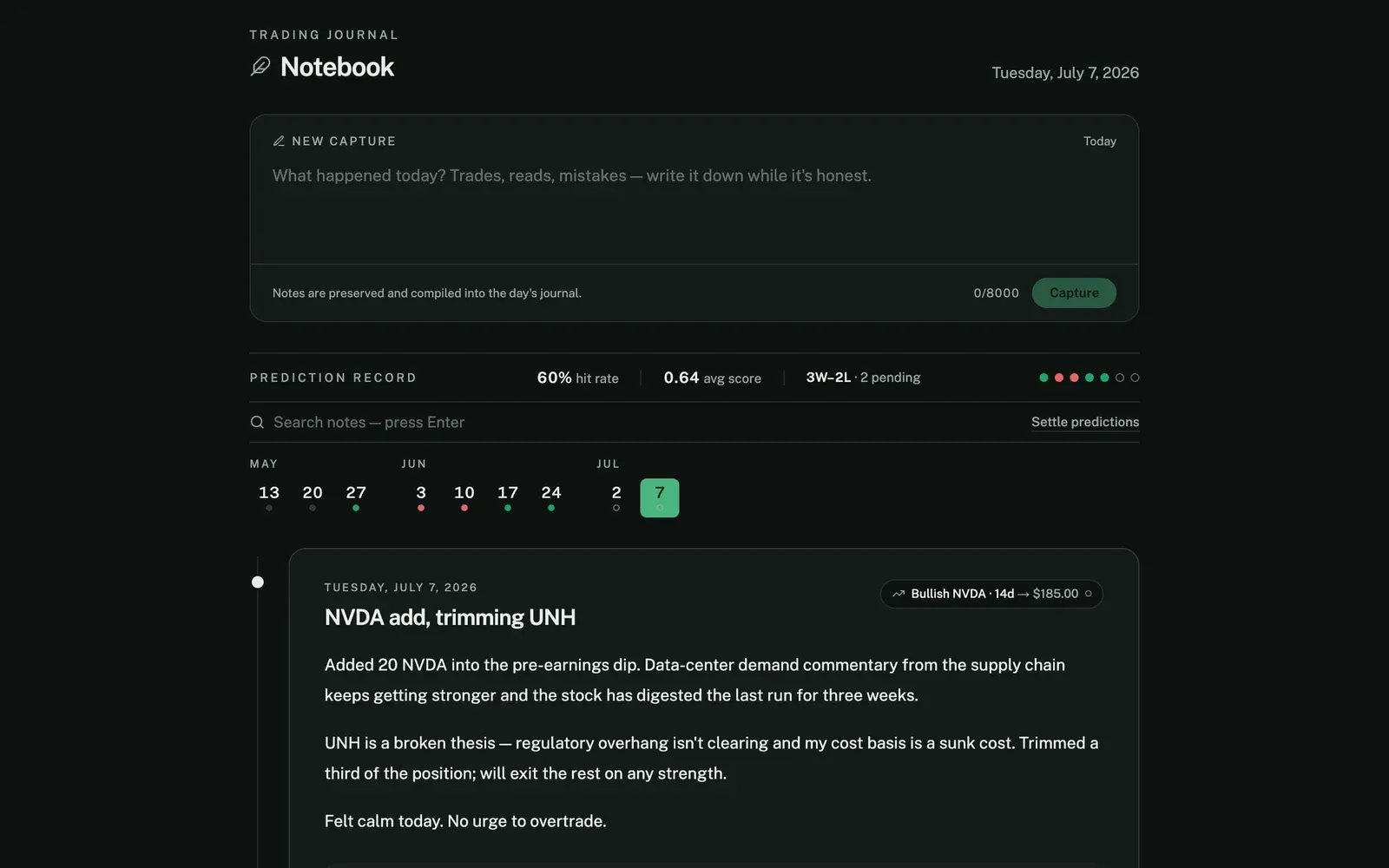The height and width of the screenshot is (868, 1389).
Task: Click the 60% hit rate stat
Action: point(577,378)
